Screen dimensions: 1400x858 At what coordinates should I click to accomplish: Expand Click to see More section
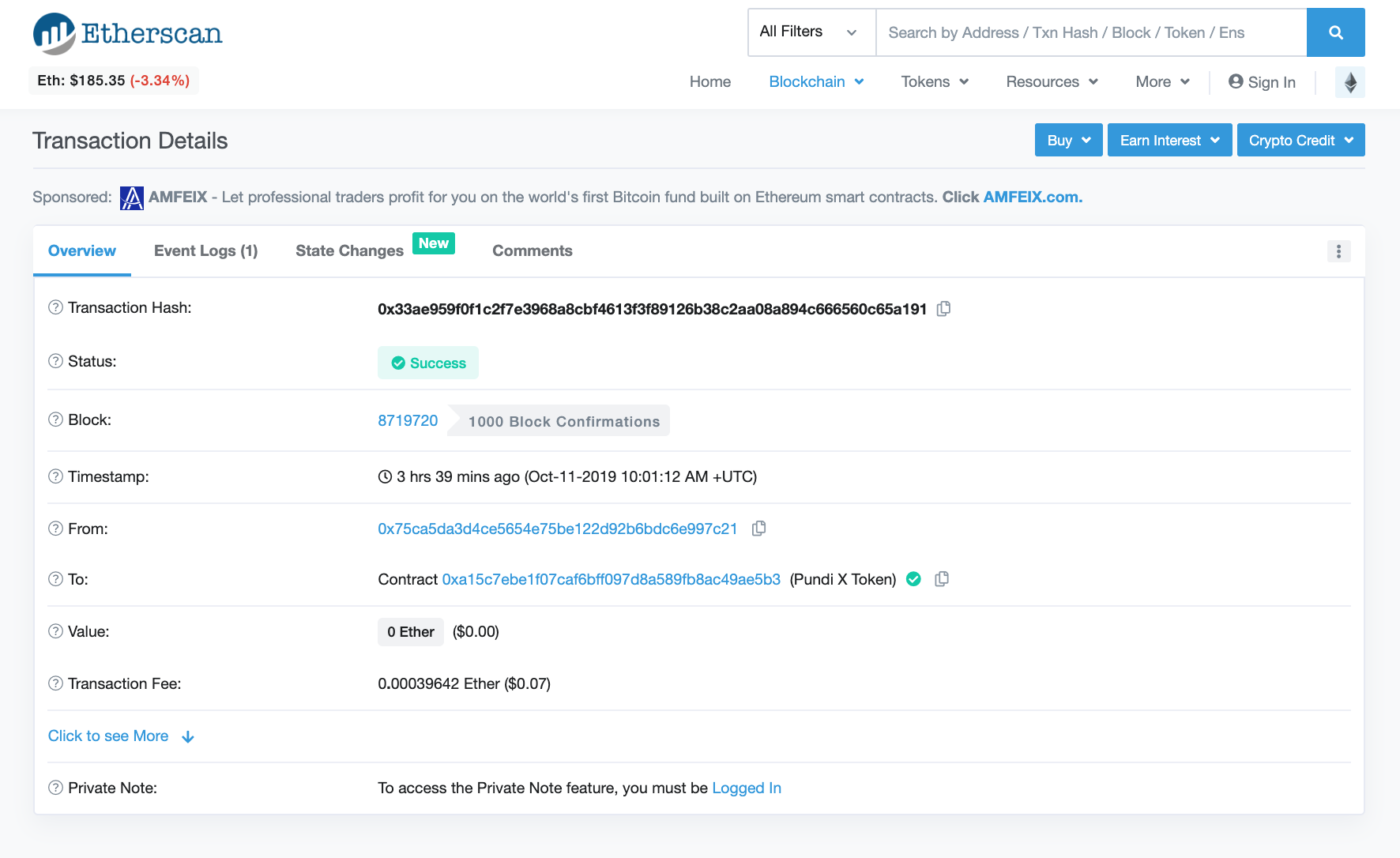121,736
